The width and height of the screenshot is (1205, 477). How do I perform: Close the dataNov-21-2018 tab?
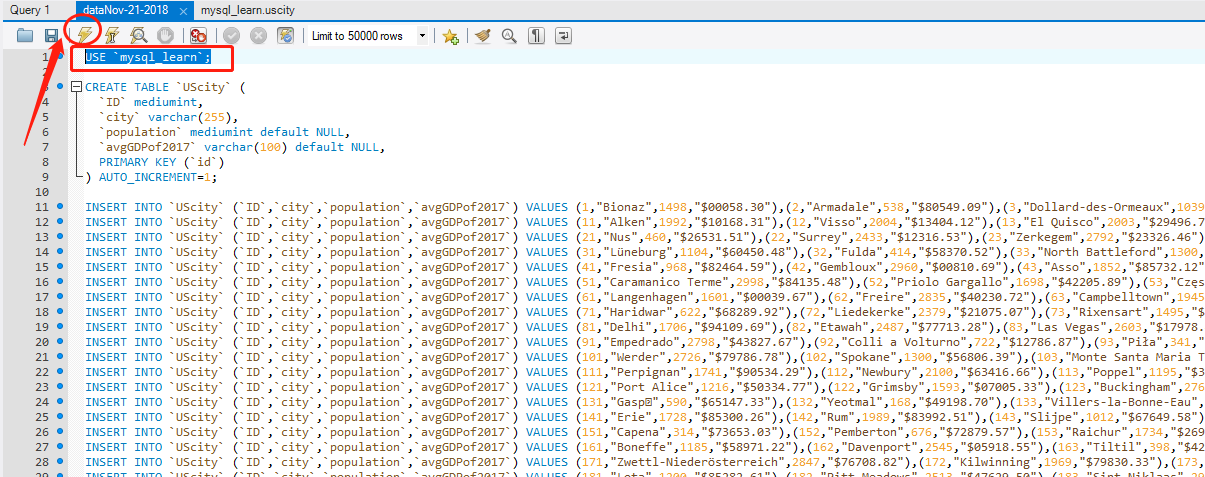(182, 11)
